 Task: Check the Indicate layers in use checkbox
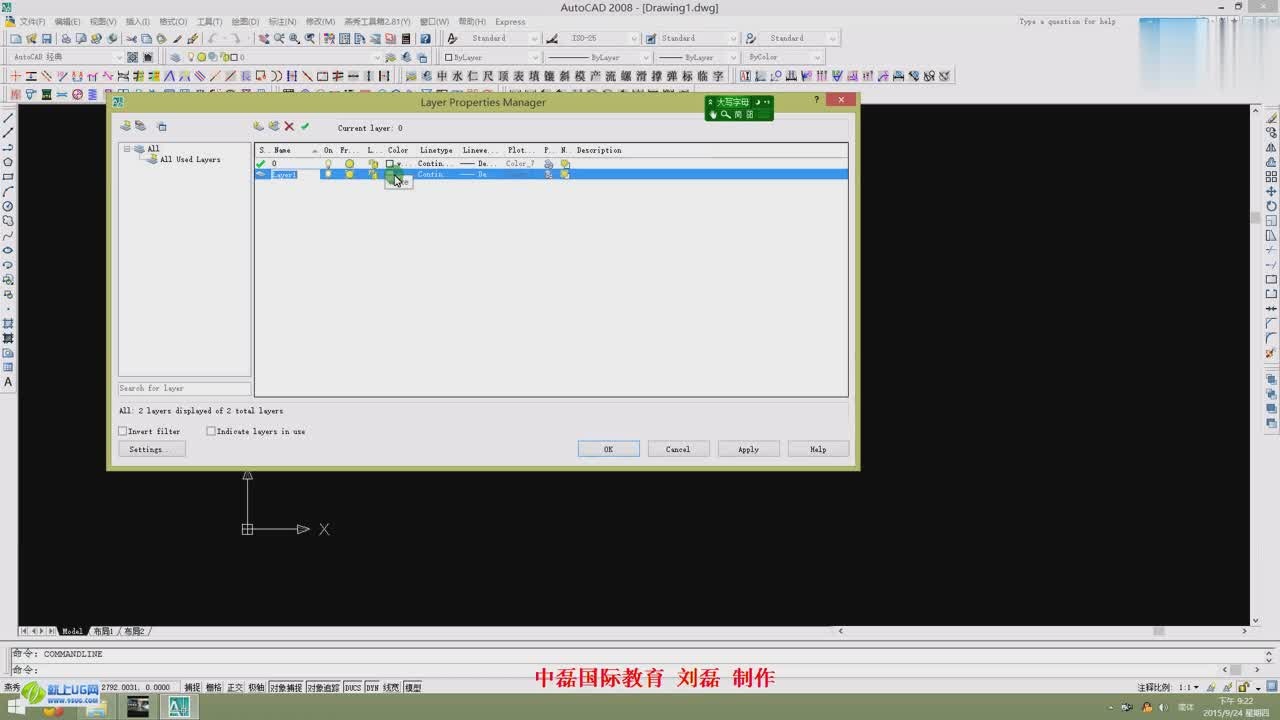pyautogui.click(x=211, y=431)
